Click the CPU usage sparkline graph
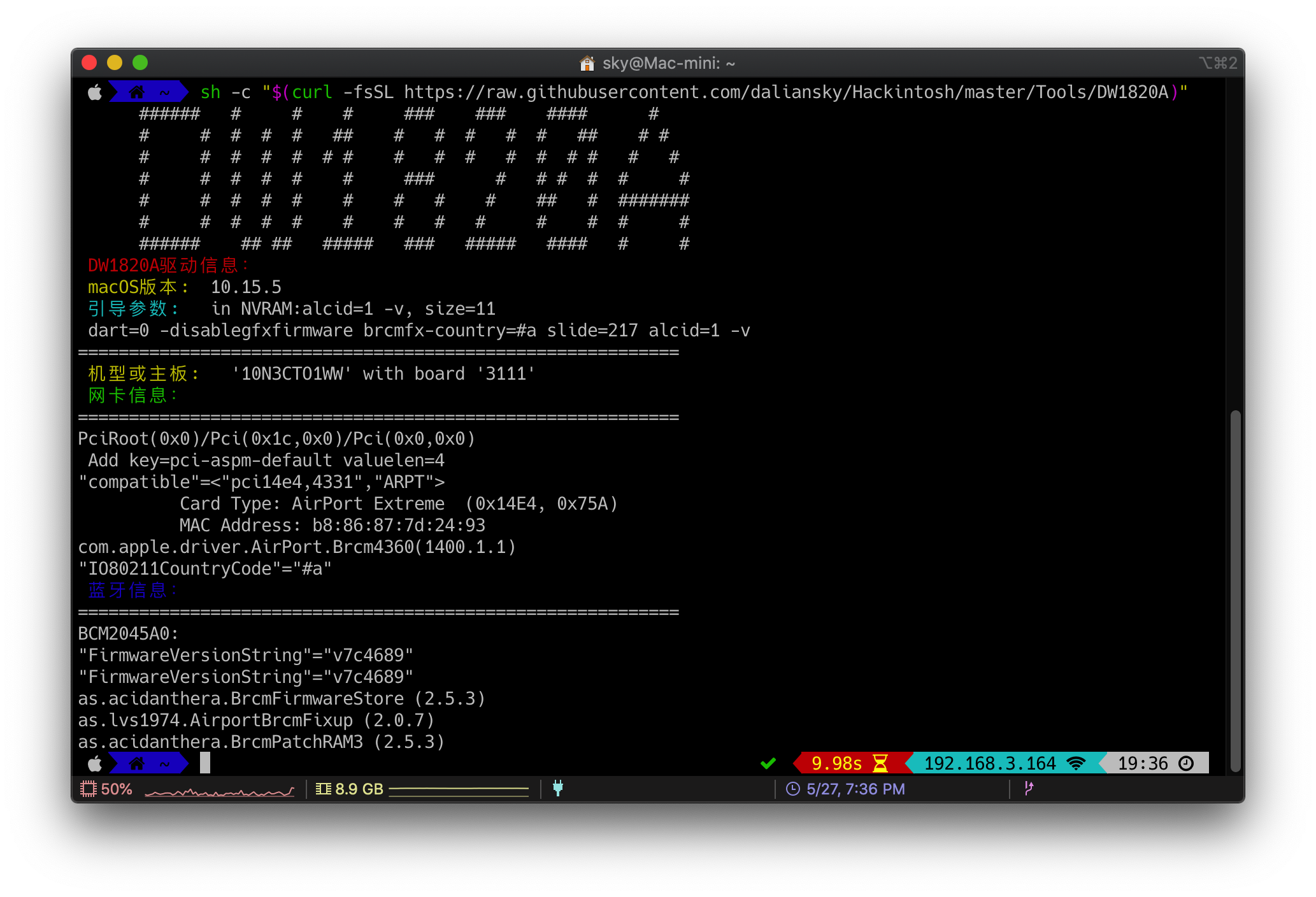The width and height of the screenshot is (1316, 897). tap(220, 791)
